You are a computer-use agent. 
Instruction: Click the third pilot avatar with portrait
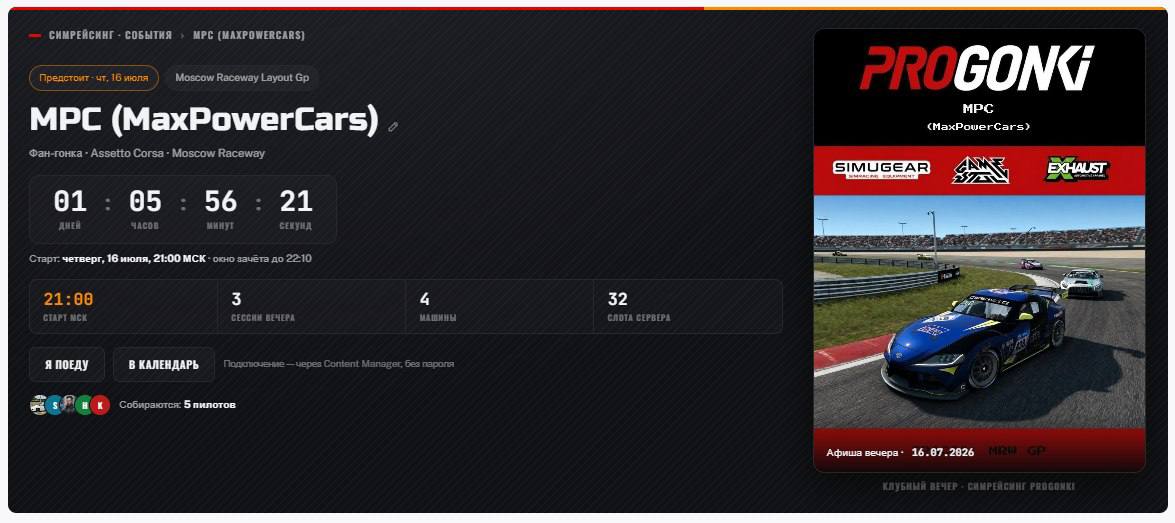point(70,405)
